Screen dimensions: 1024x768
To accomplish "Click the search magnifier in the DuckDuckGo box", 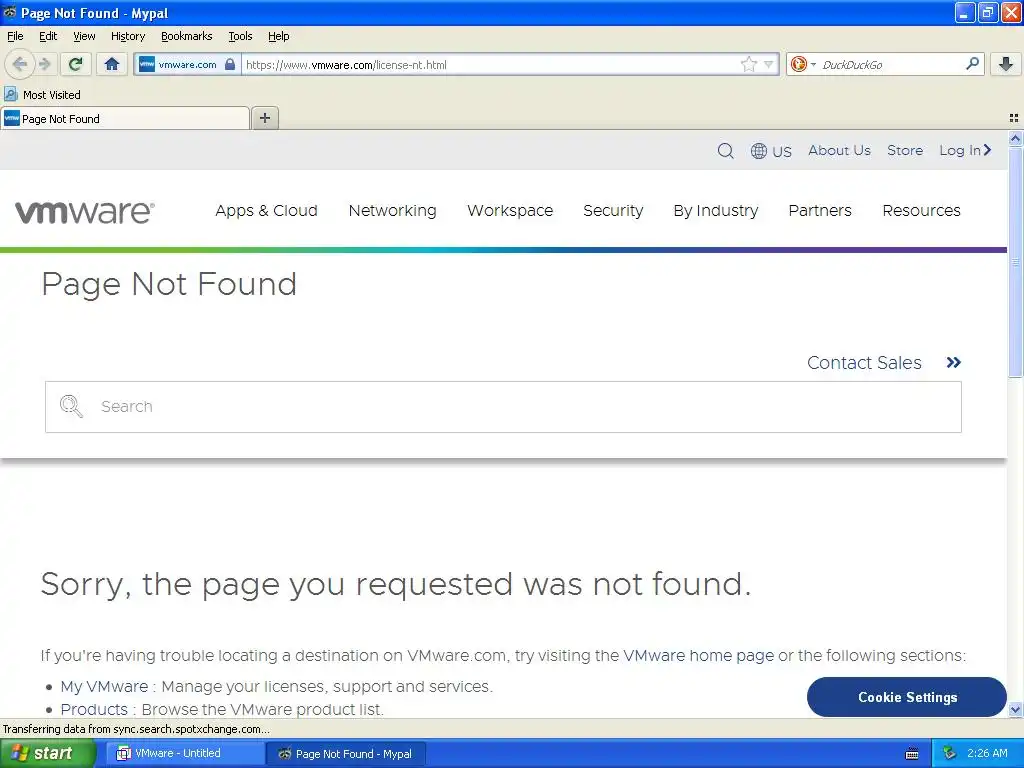I will (972, 63).
